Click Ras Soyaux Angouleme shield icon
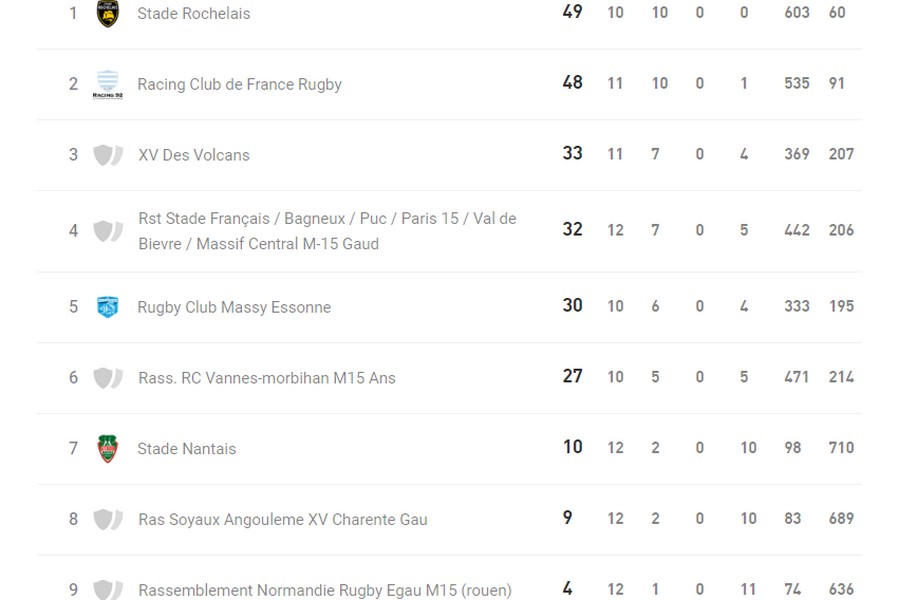This screenshot has width=900, height=600. tap(107, 520)
